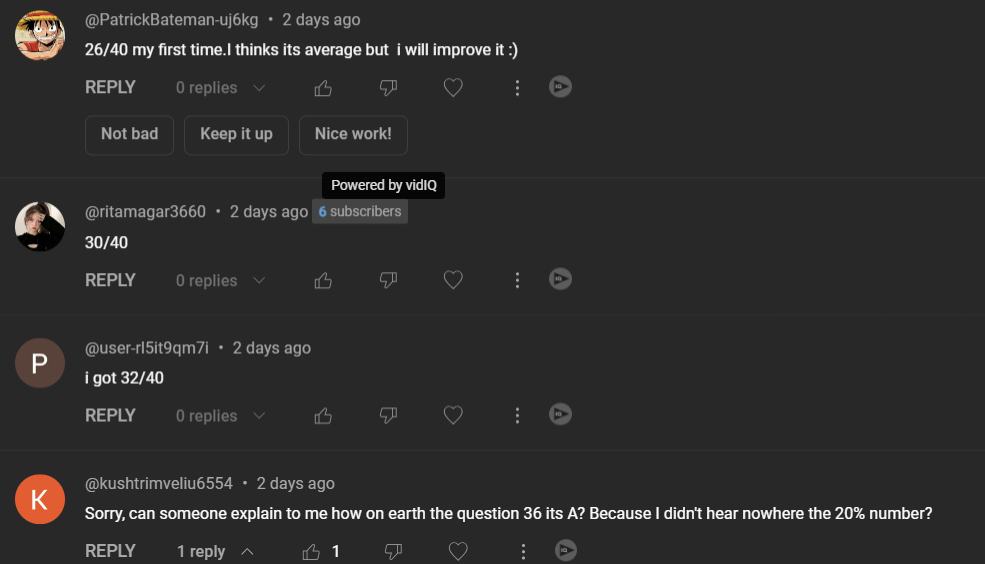Reply to user-rl5it9qm7i's comment

tap(110, 415)
